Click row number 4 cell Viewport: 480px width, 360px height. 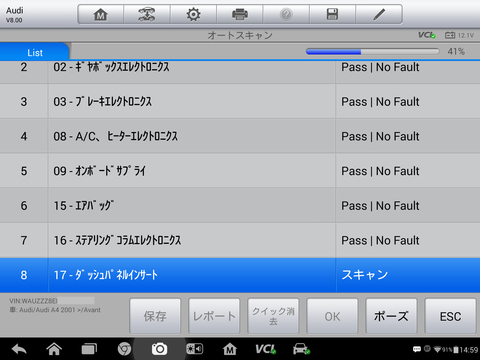pos(24,136)
